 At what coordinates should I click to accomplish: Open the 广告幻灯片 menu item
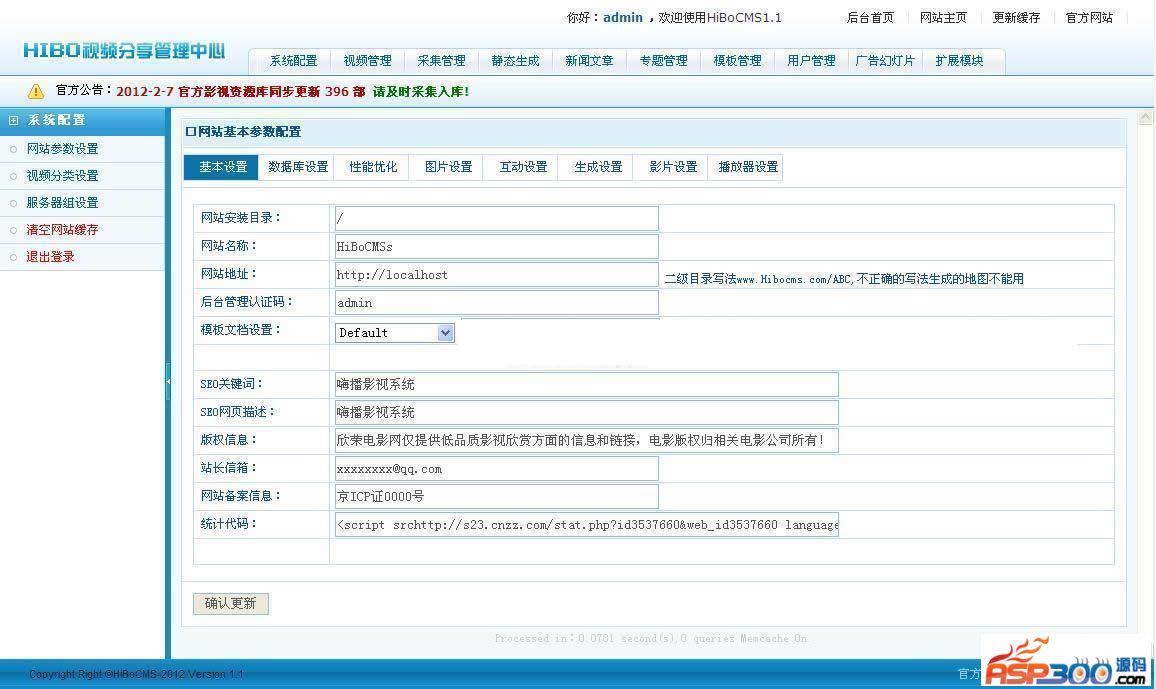(x=885, y=61)
